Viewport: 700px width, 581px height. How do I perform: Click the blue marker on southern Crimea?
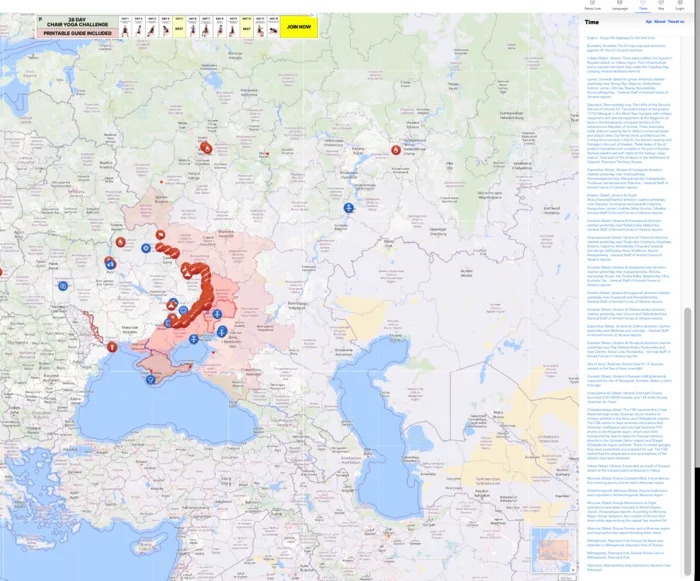click(151, 380)
